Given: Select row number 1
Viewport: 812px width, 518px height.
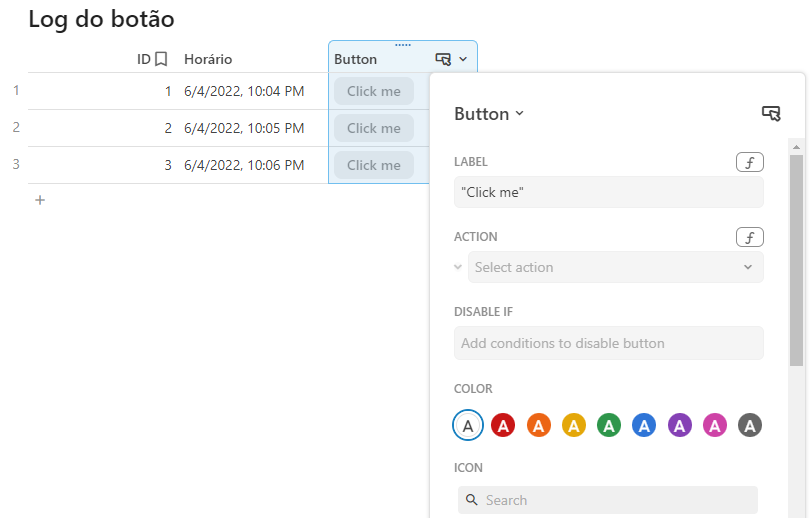Looking at the screenshot, I should click(16, 90).
